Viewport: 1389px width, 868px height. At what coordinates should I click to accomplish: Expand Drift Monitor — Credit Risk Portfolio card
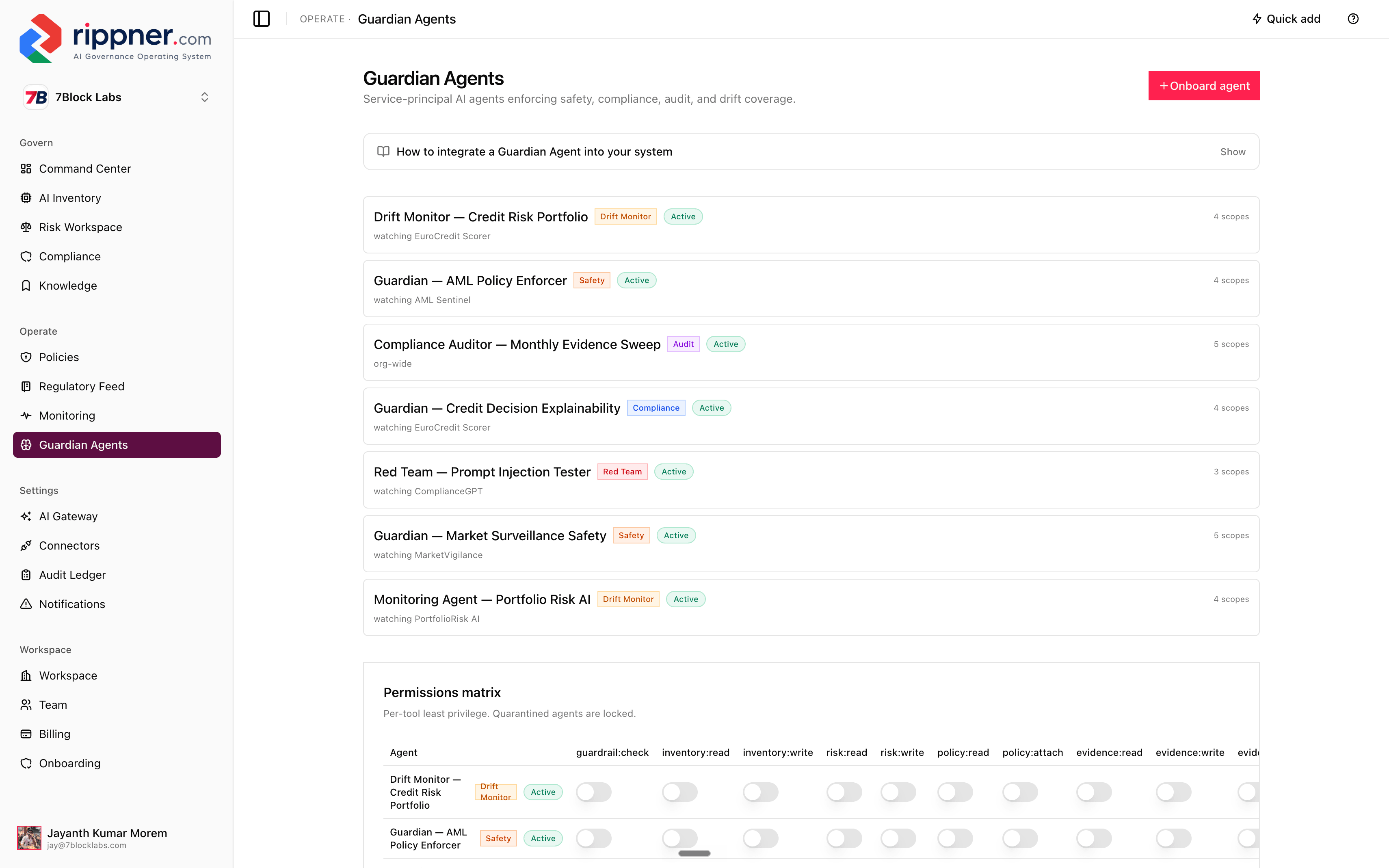(x=811, y=225)
